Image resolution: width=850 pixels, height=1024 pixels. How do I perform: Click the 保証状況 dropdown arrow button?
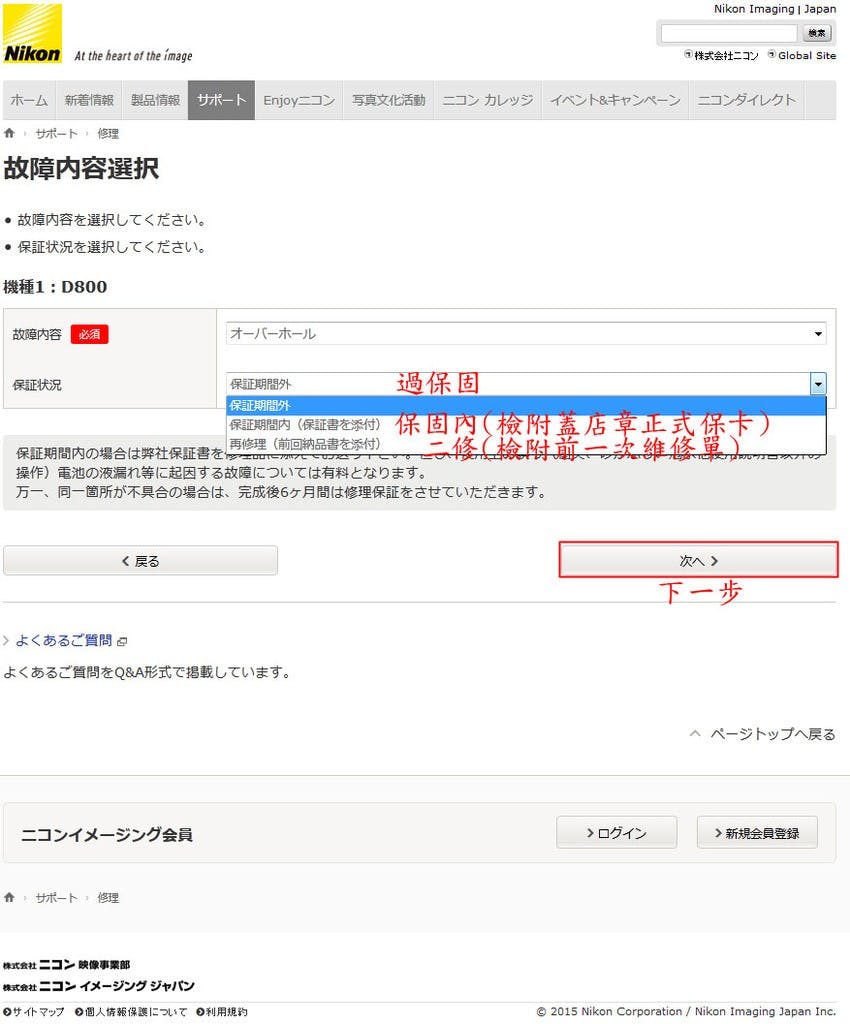tap(818, 383)
